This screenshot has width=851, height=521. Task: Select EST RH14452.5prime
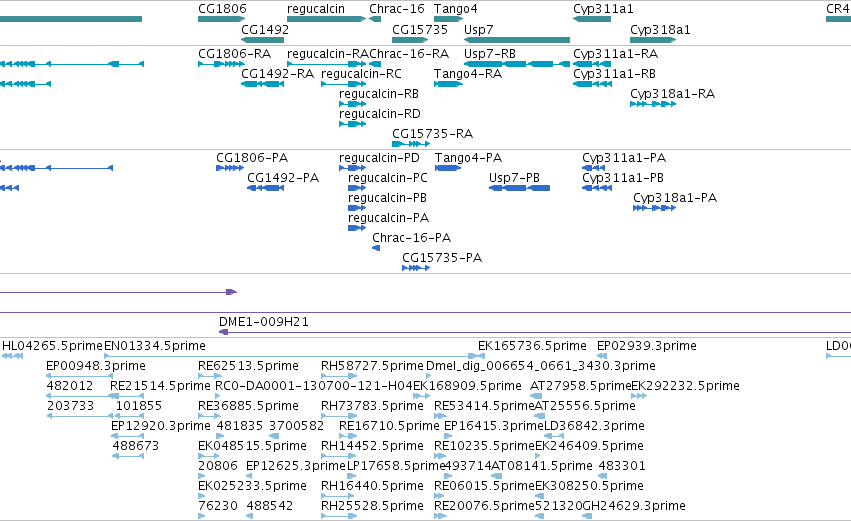click(x=339, y=456)
